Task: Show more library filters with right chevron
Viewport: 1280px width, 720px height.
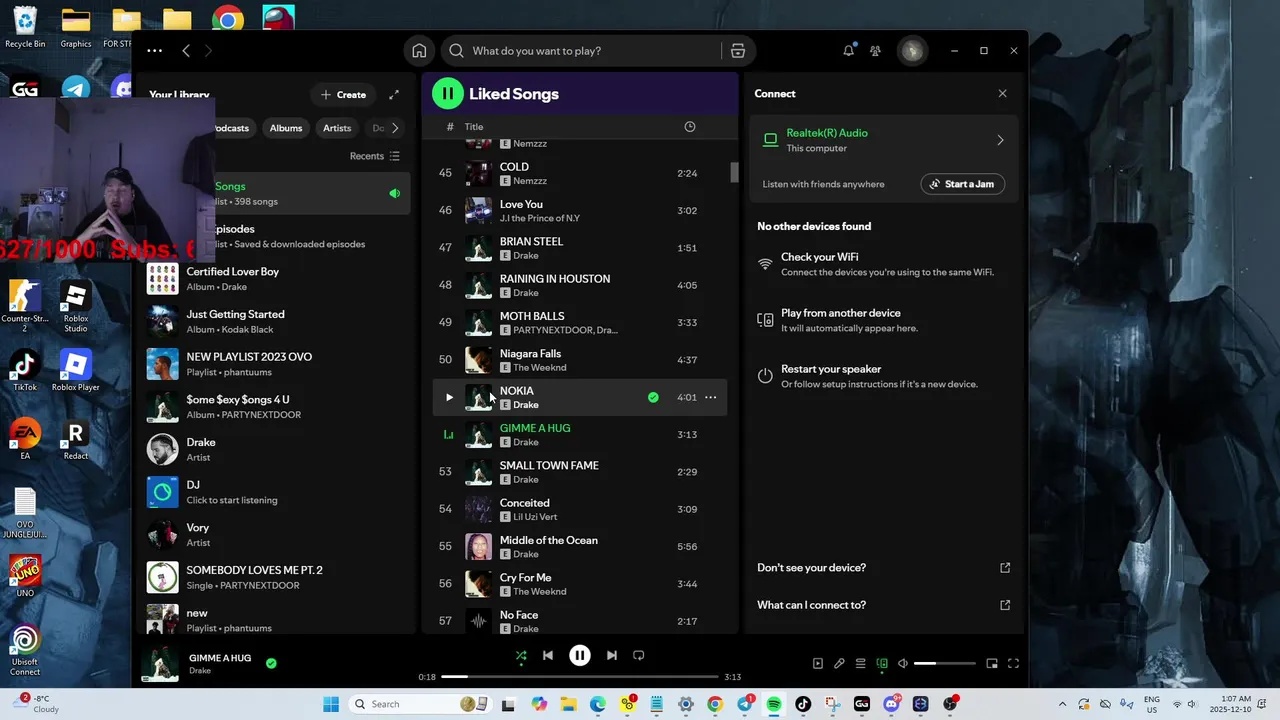Action: click(x=395, y=128)
